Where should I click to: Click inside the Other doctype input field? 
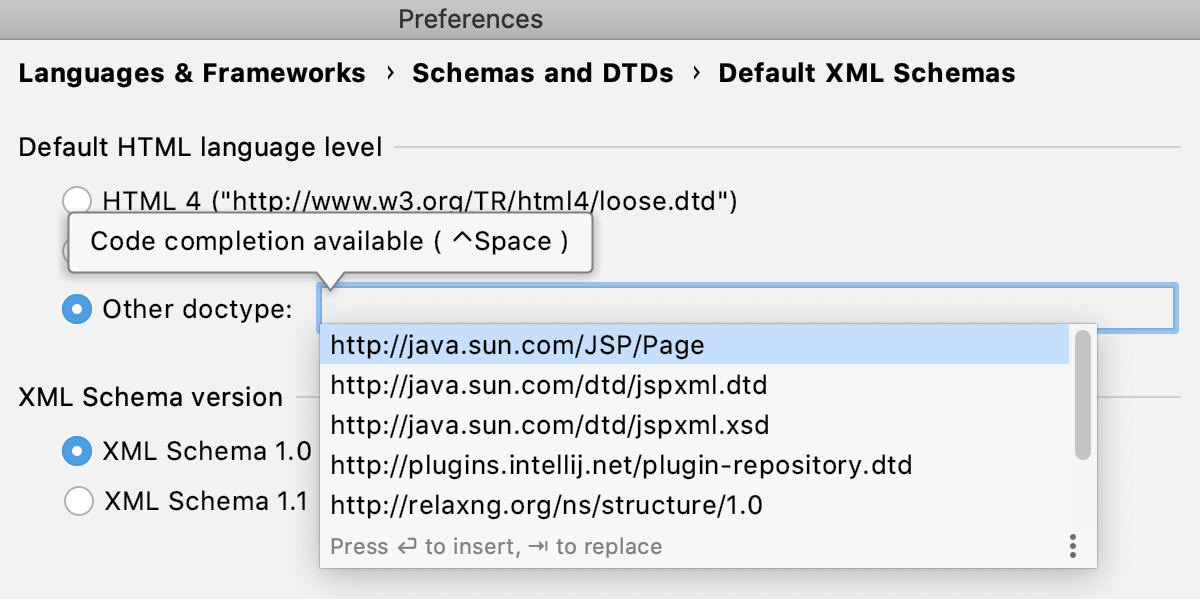click(x=750, y=308)
